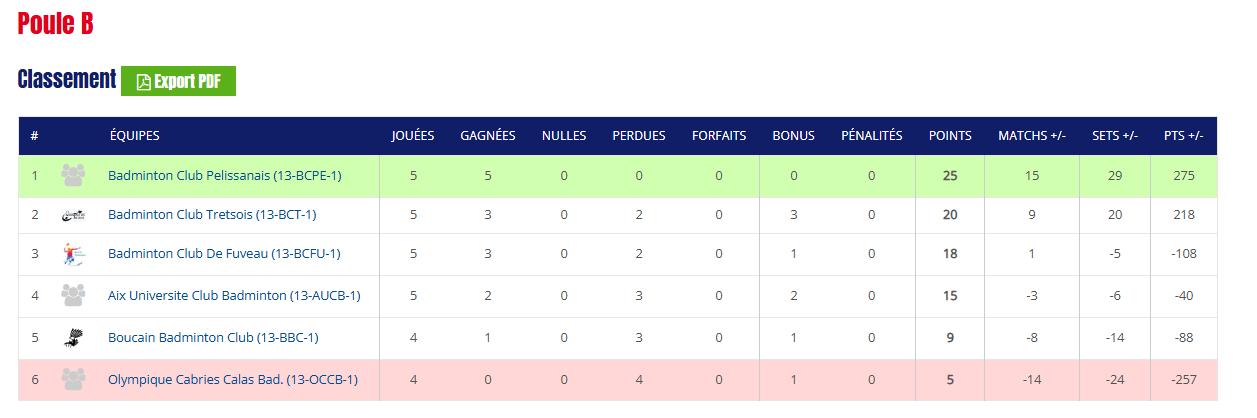Click the PDF file icon in Export button

pos(144,82)
